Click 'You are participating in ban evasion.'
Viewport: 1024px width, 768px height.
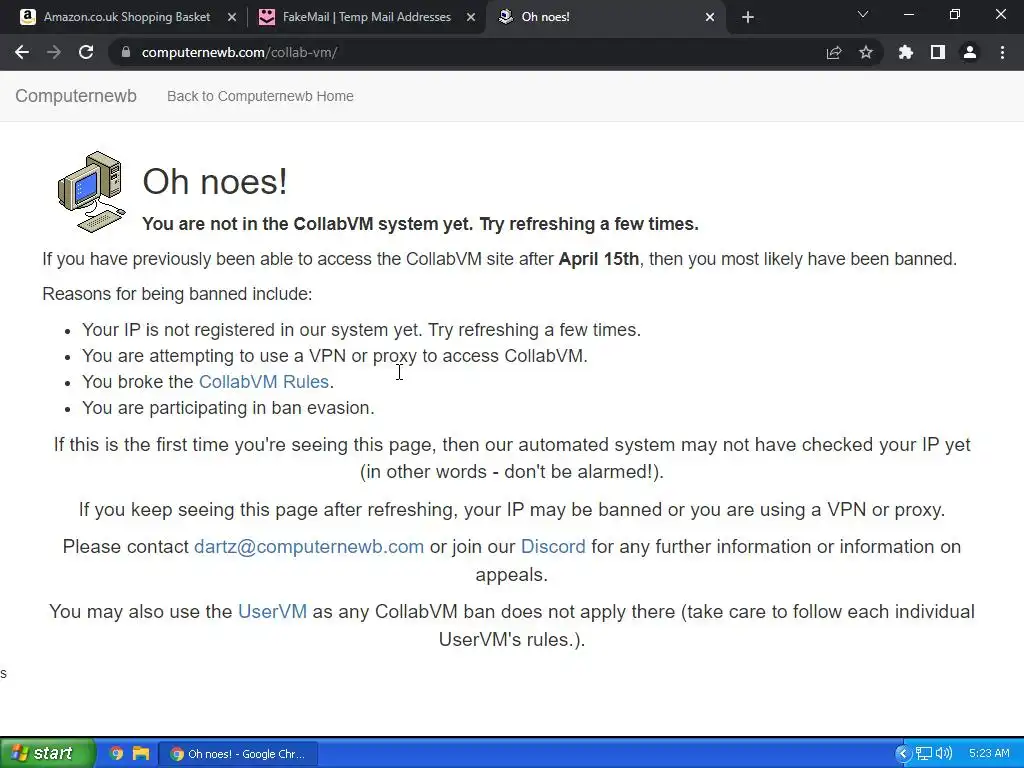point(229,408)
